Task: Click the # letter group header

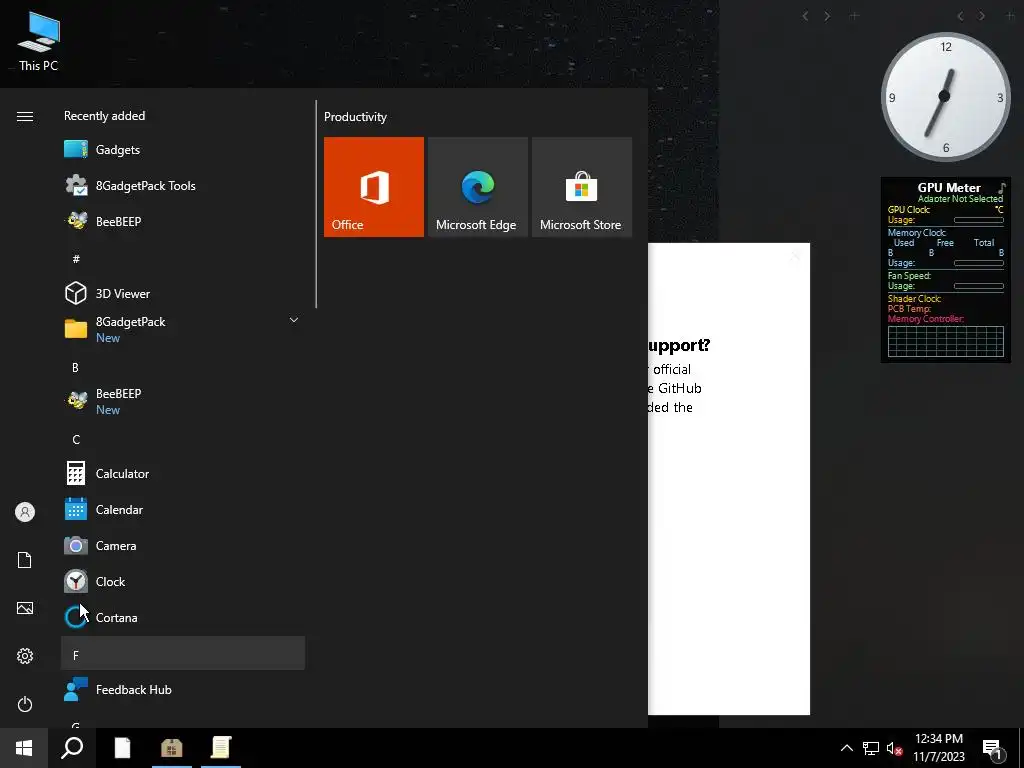Action: point(183,259)
